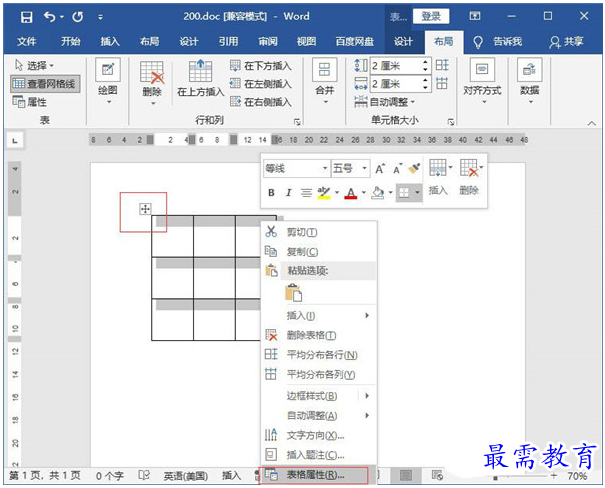Viewport: 605px width, 488px height.
Task: Click the format painter brush icon
Action: point(414,169)
